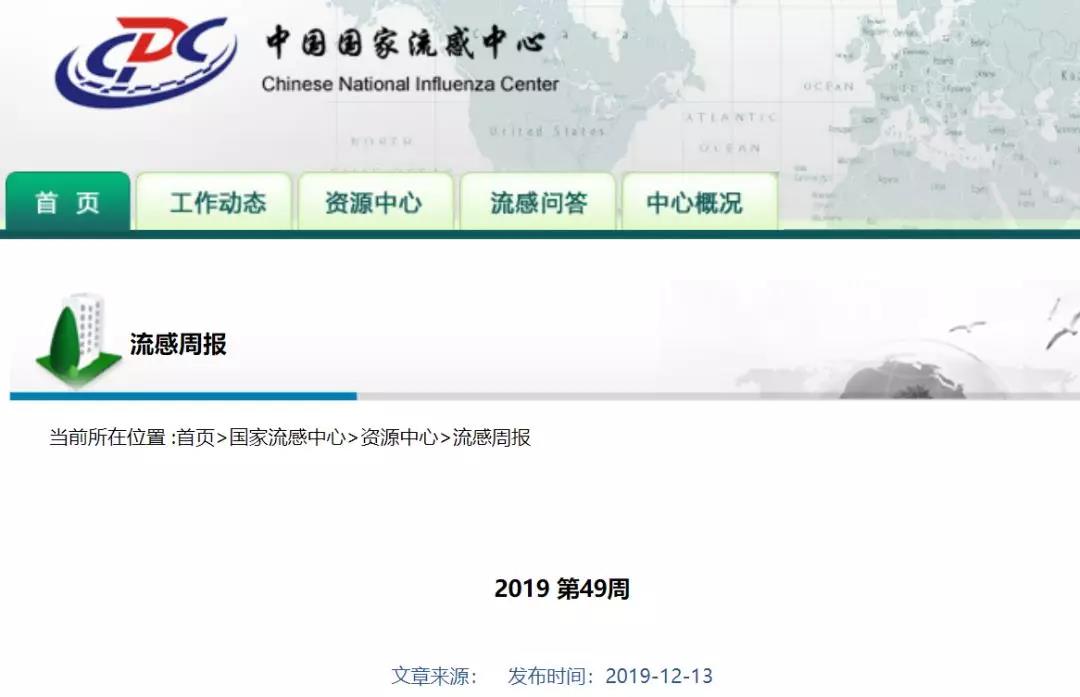
Task: Click the green building icon beside 流感周报 heading
Action: (78, 342)
